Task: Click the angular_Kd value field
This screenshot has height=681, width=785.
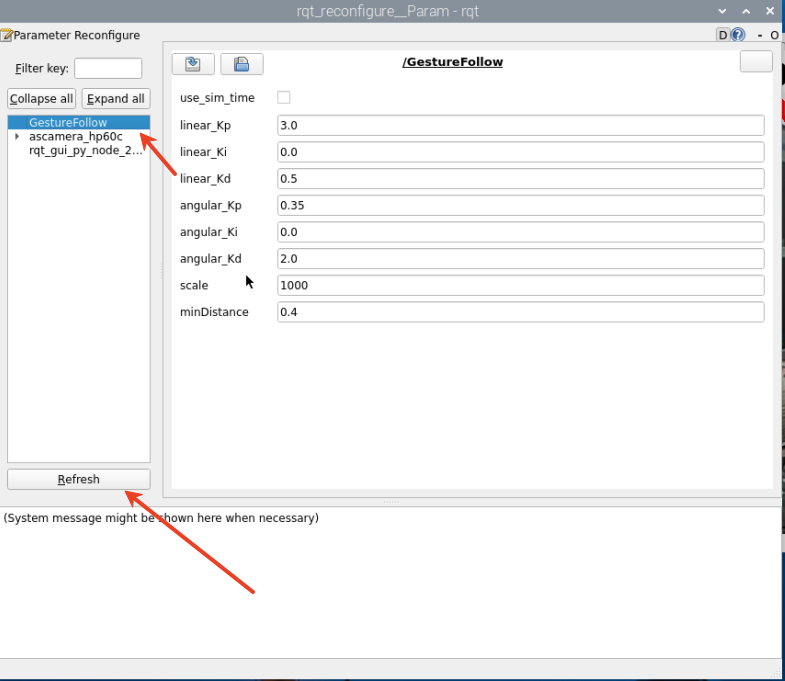Action: click(520, 258)
